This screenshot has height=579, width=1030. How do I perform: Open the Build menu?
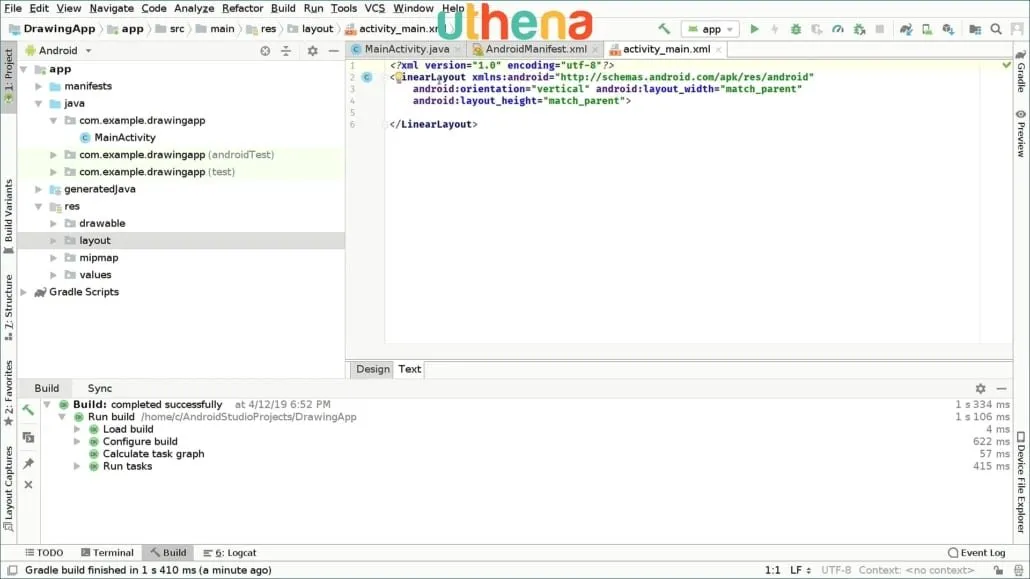(283, 8)
